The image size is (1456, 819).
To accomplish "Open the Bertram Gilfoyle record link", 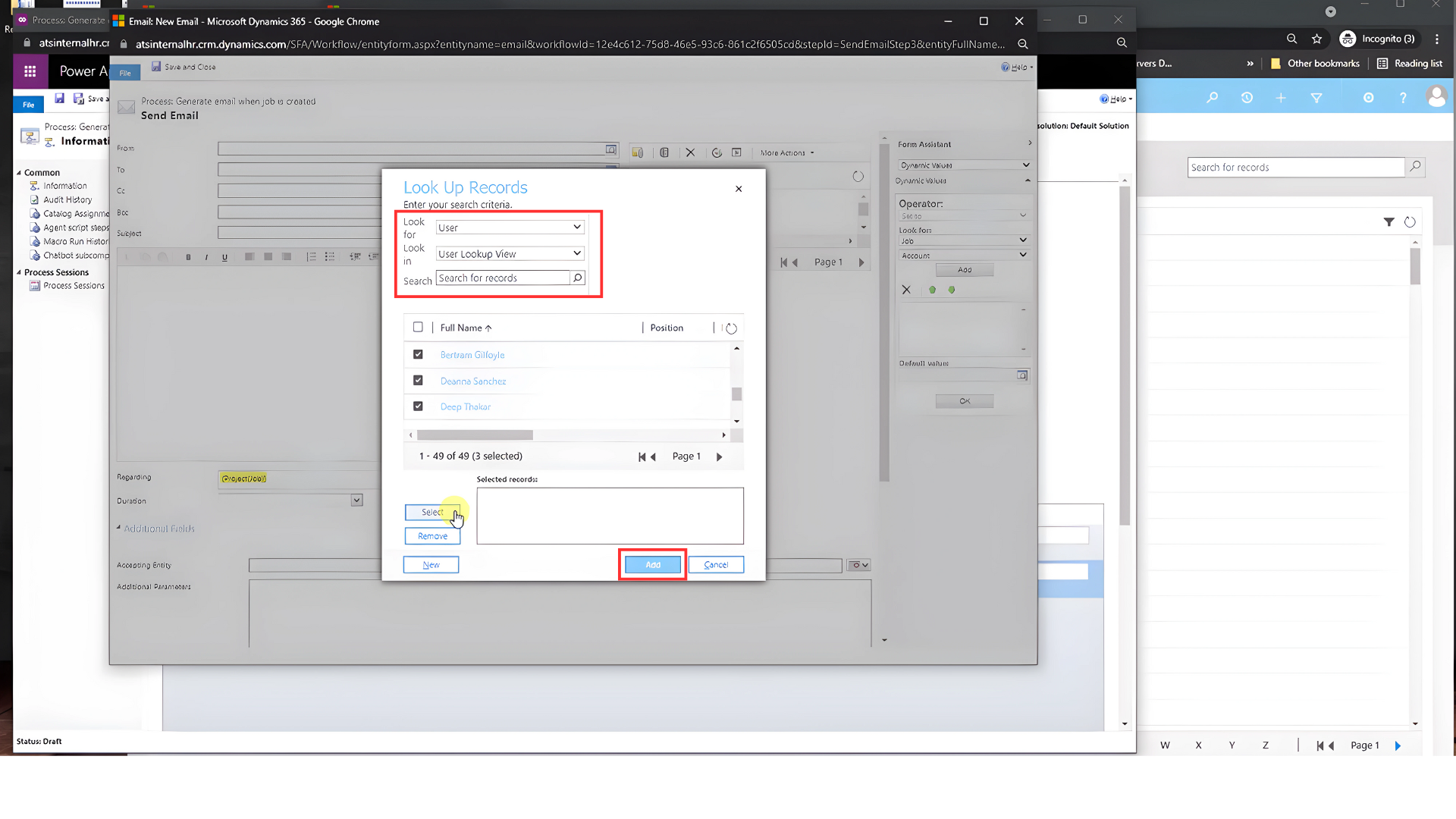I will point(472,355).
